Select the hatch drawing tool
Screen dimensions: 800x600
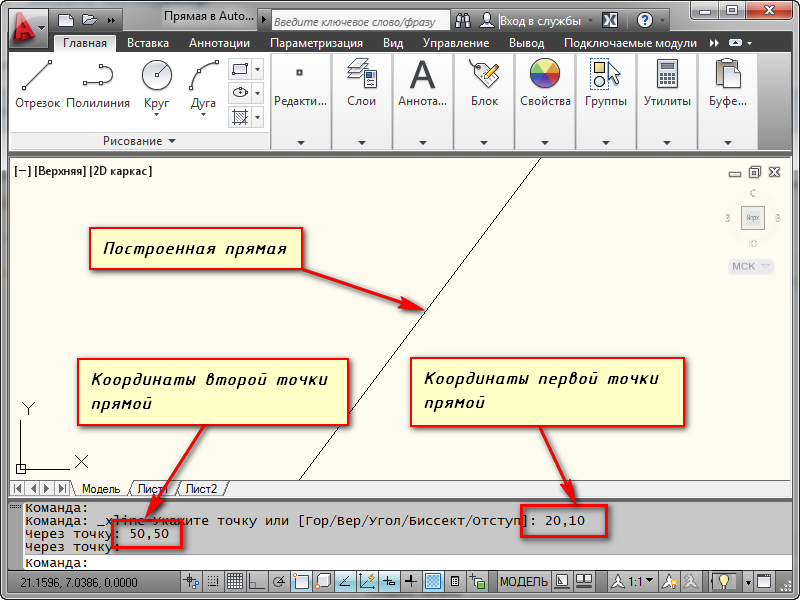pos(240,117)
